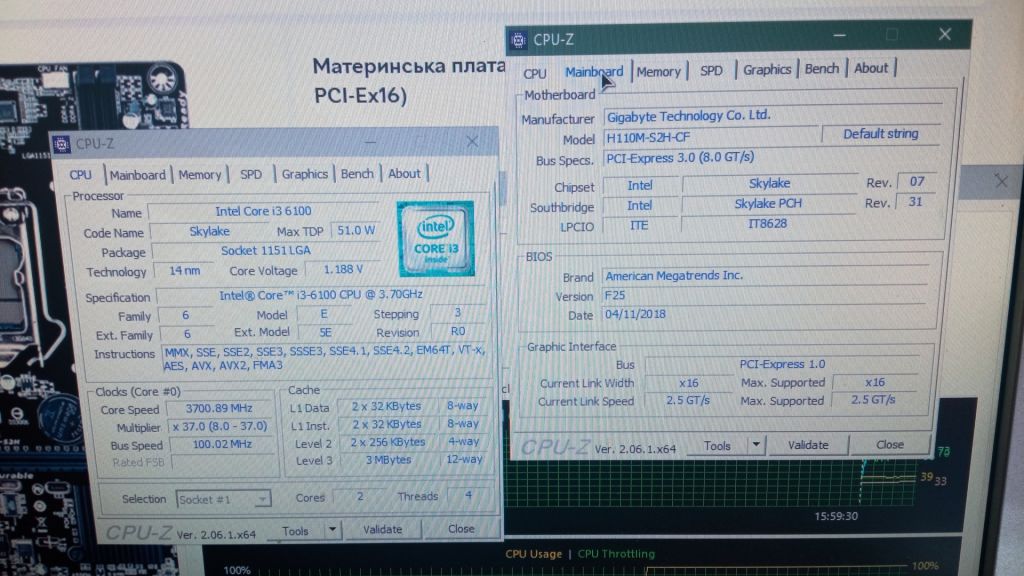
Task: Minimize the right CPU-Z window
Action: pyautogui.click(x=840, y=35)
